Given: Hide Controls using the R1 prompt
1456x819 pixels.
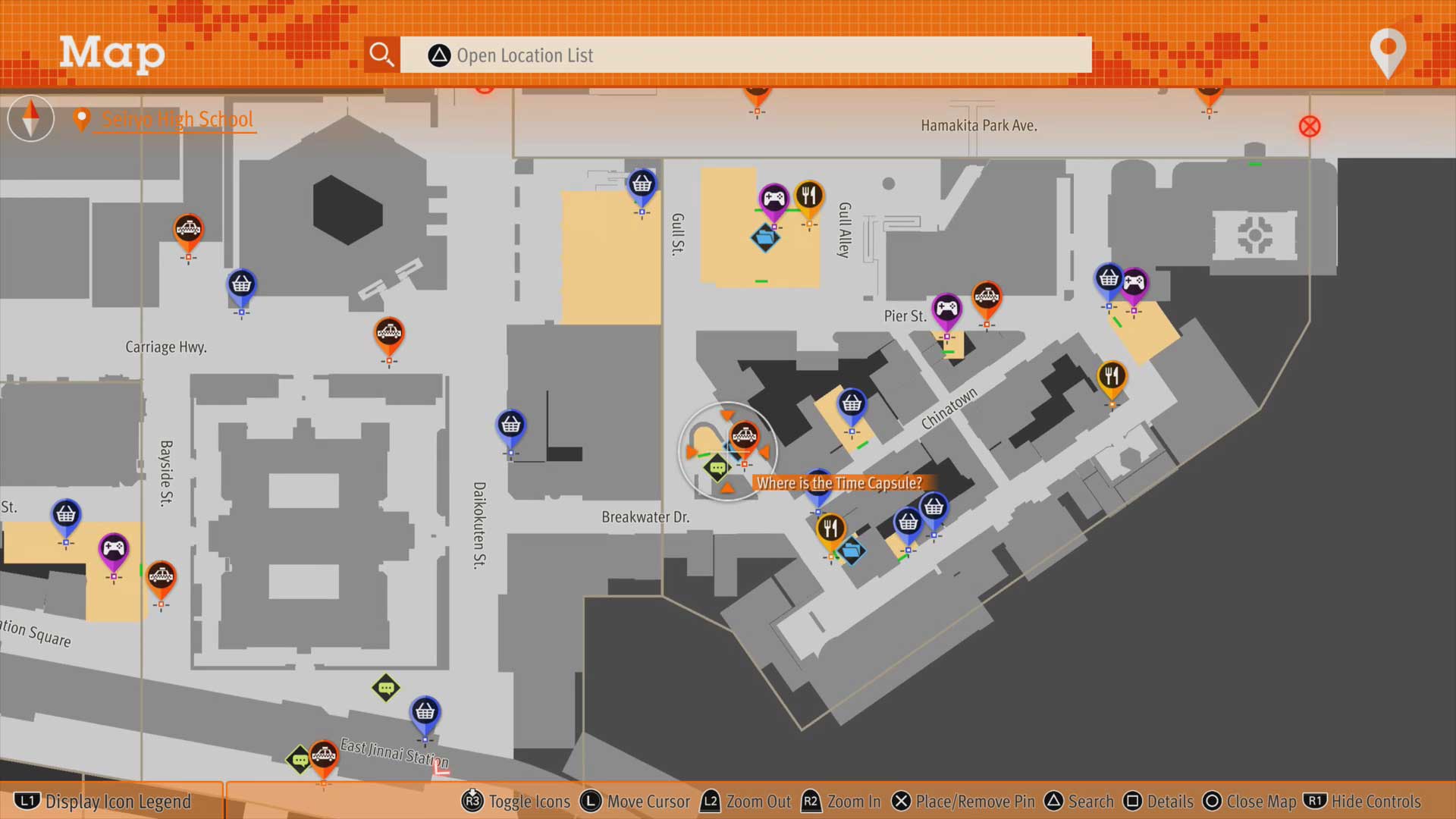Looking at the screenshot, I should point(1363,802).
